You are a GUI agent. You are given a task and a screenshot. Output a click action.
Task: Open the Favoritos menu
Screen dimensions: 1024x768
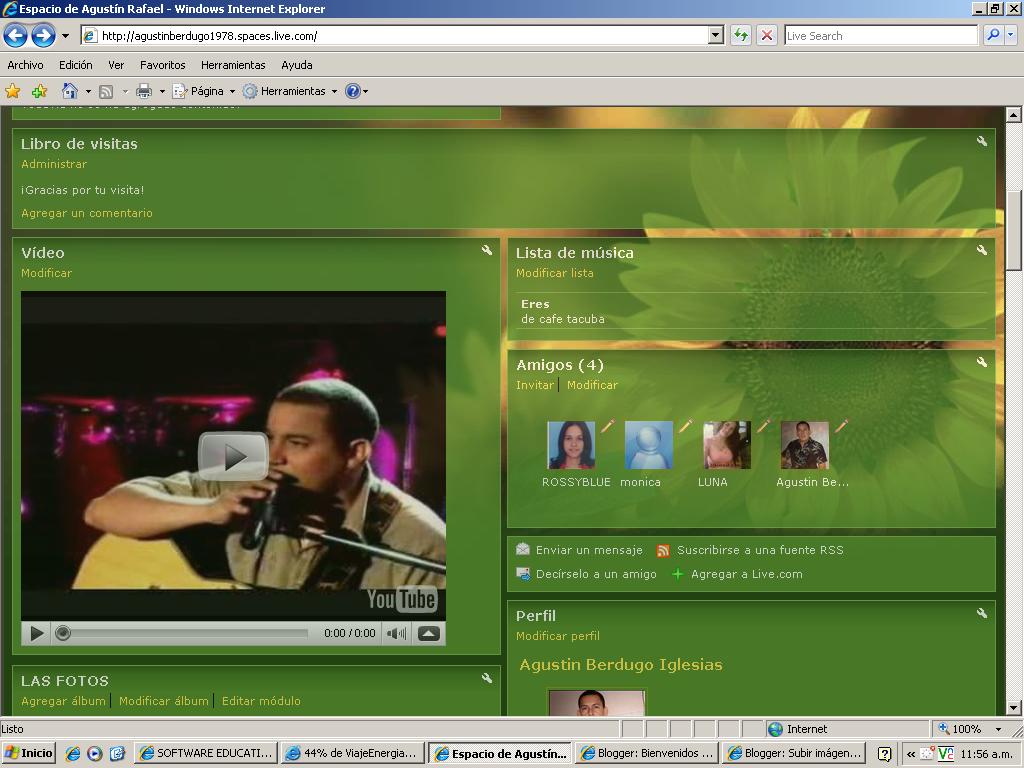click(x=162, y=64)
